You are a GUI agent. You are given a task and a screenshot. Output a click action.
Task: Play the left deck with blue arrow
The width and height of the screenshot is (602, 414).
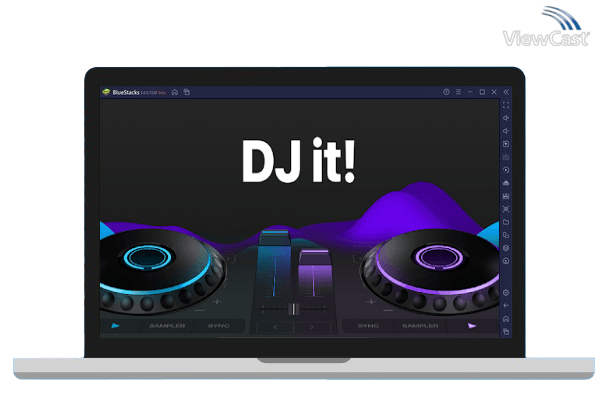click(115, 326)
